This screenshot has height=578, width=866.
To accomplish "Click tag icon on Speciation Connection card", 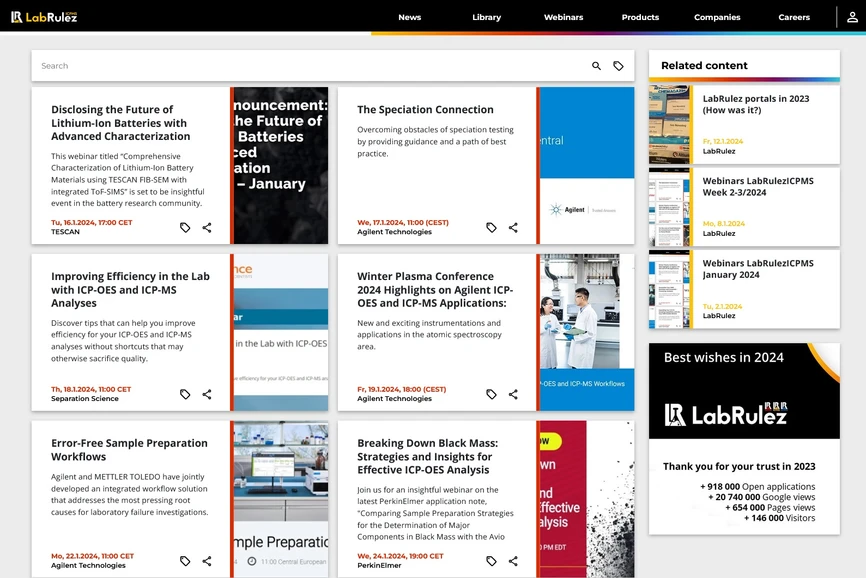I will (x=491, y=227).
